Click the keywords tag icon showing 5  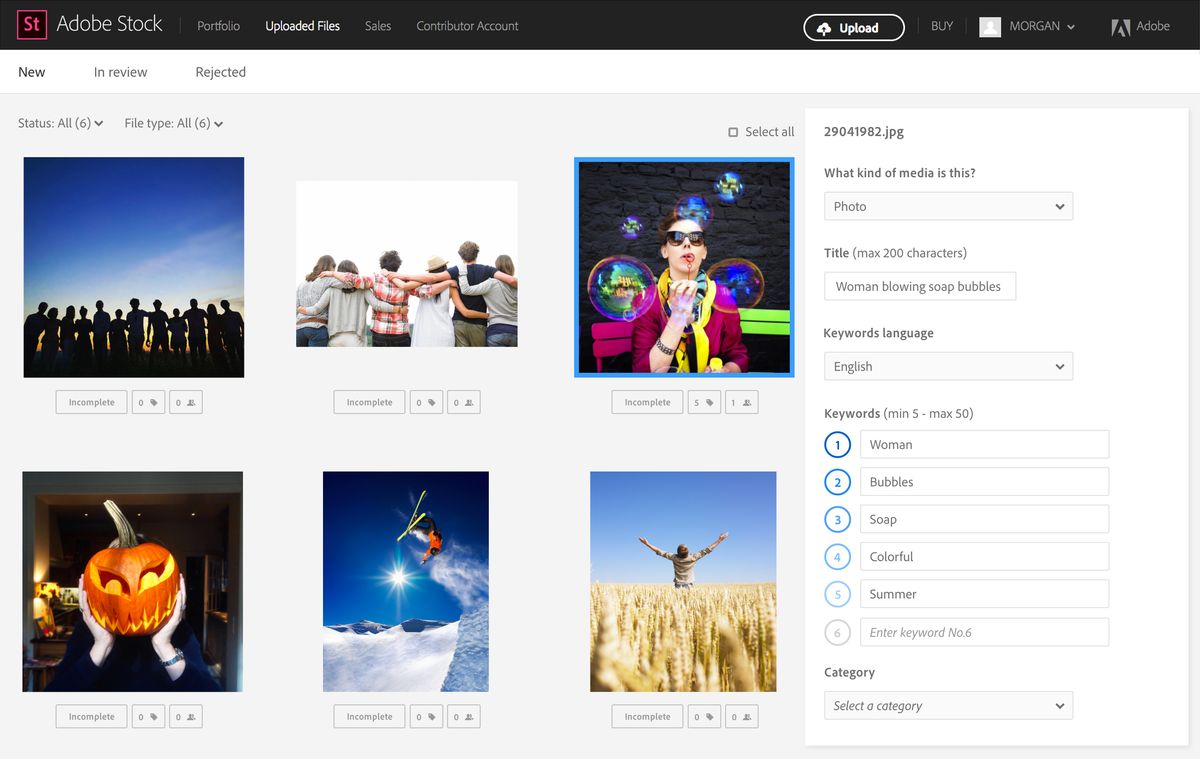702,402
